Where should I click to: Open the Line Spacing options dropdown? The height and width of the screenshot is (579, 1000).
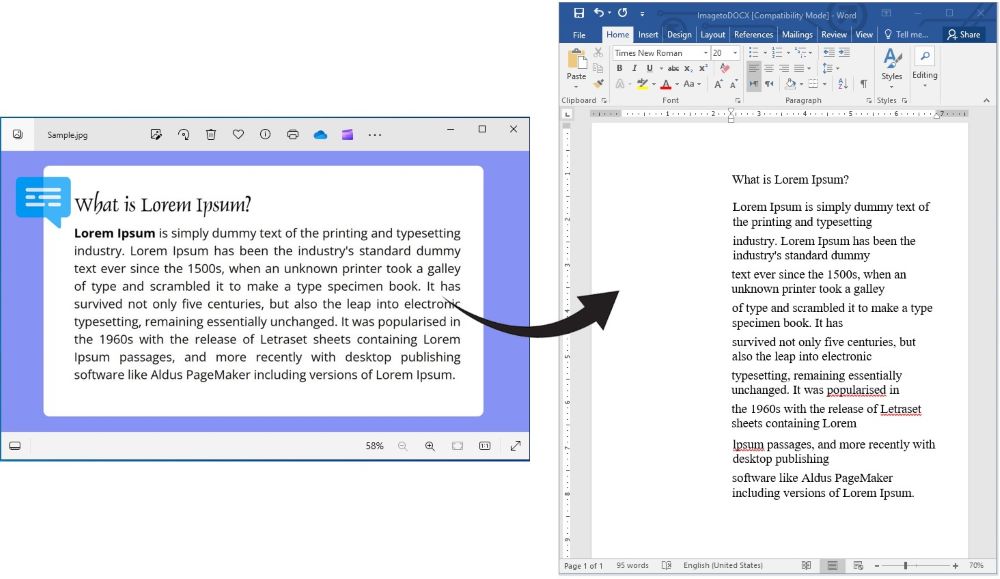coord(828,67)
